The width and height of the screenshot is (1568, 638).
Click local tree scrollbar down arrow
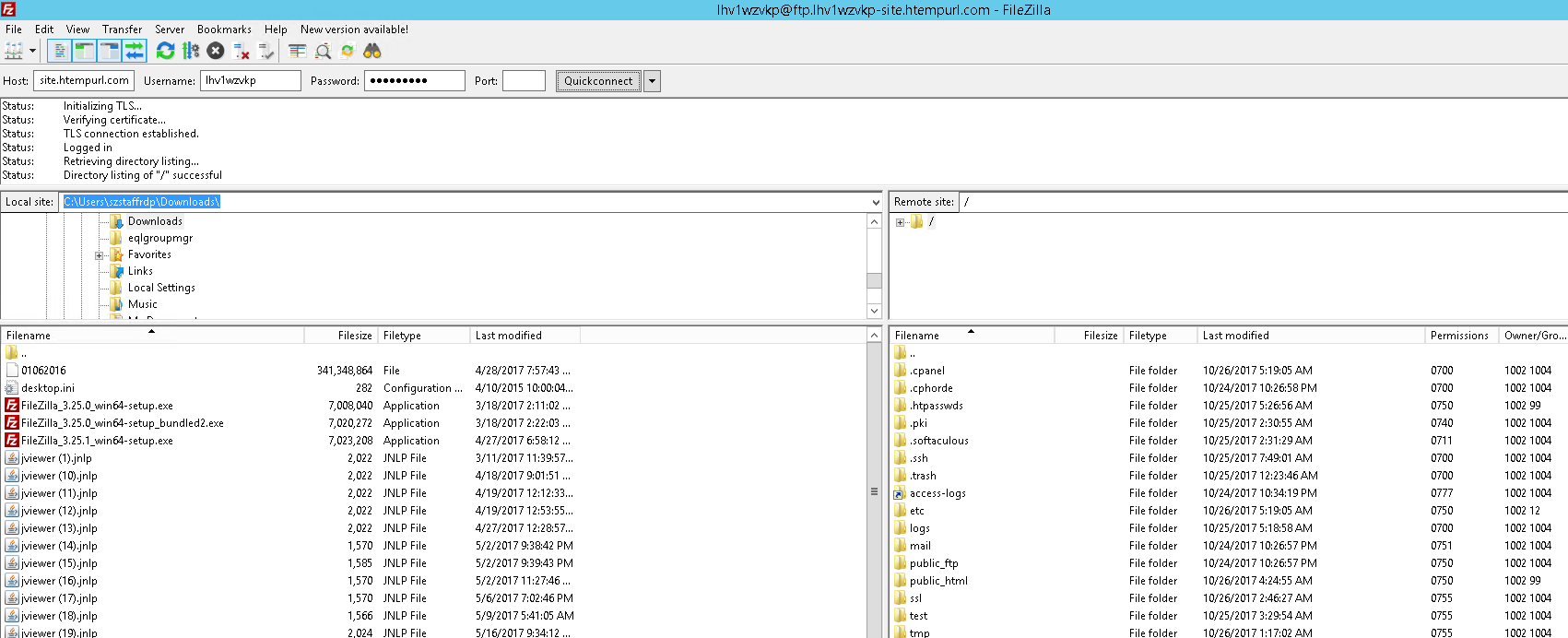[x=874, y=311]
